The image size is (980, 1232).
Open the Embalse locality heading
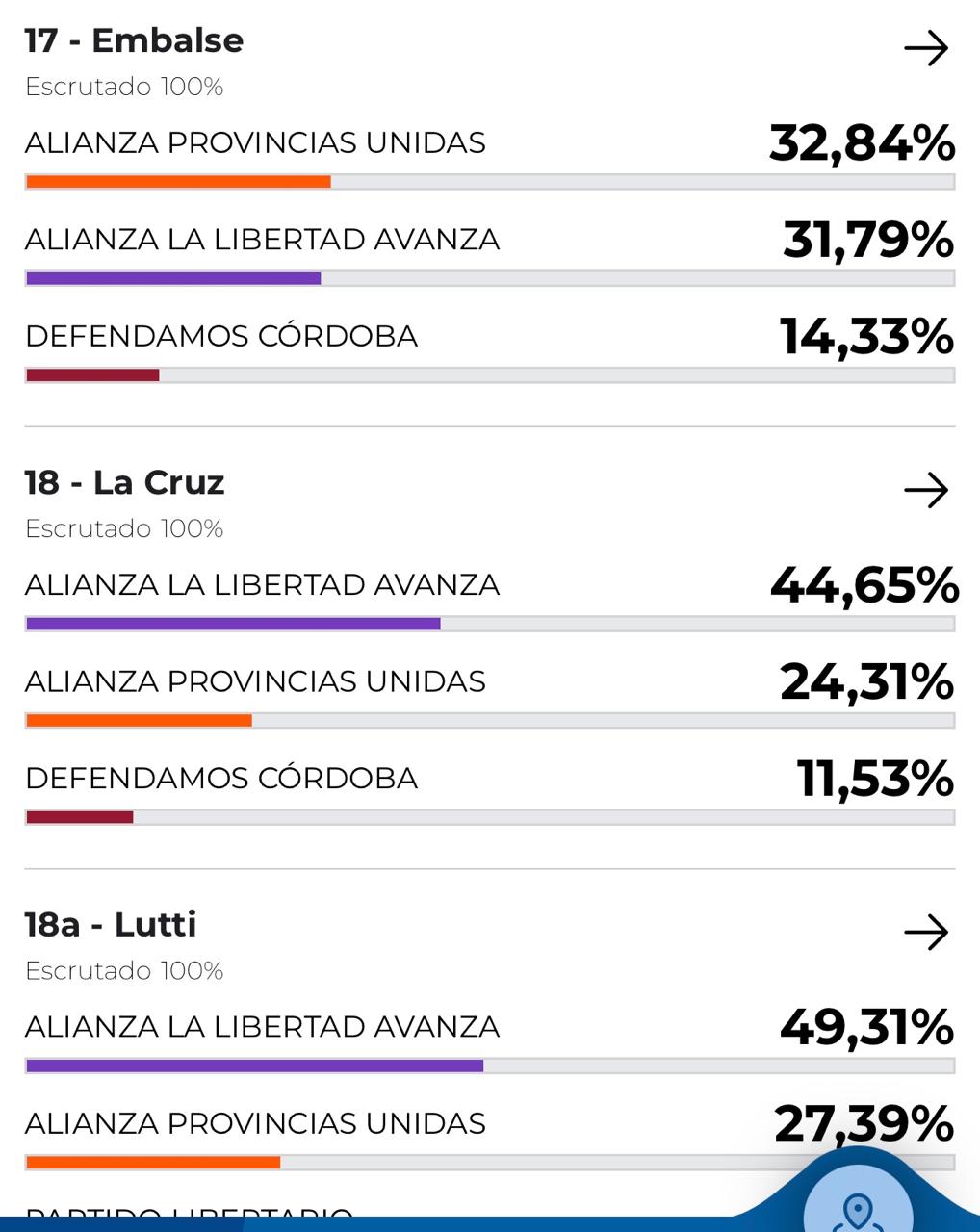click(x=135, y=40)
